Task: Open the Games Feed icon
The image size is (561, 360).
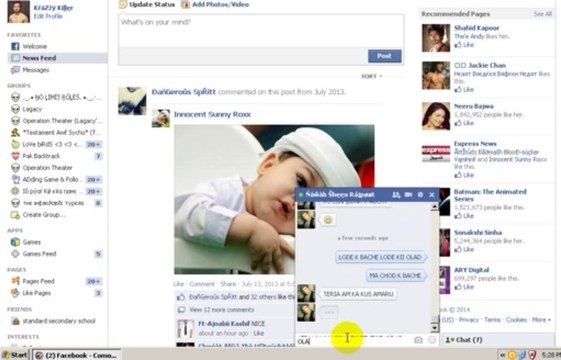Action: pos(15,254)
